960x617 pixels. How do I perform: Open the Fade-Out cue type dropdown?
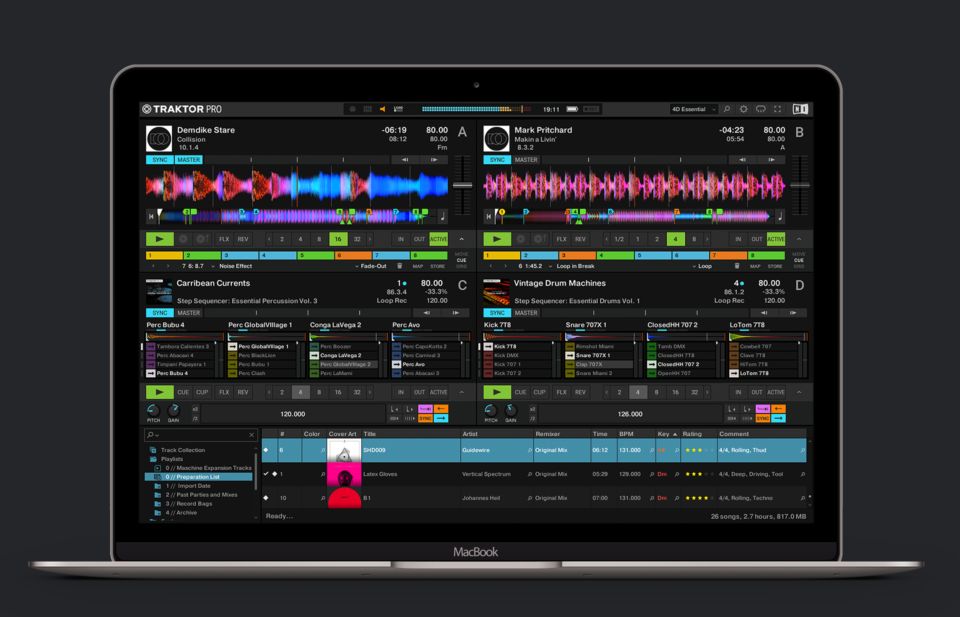pyautogui.click(x=370, y=266)
